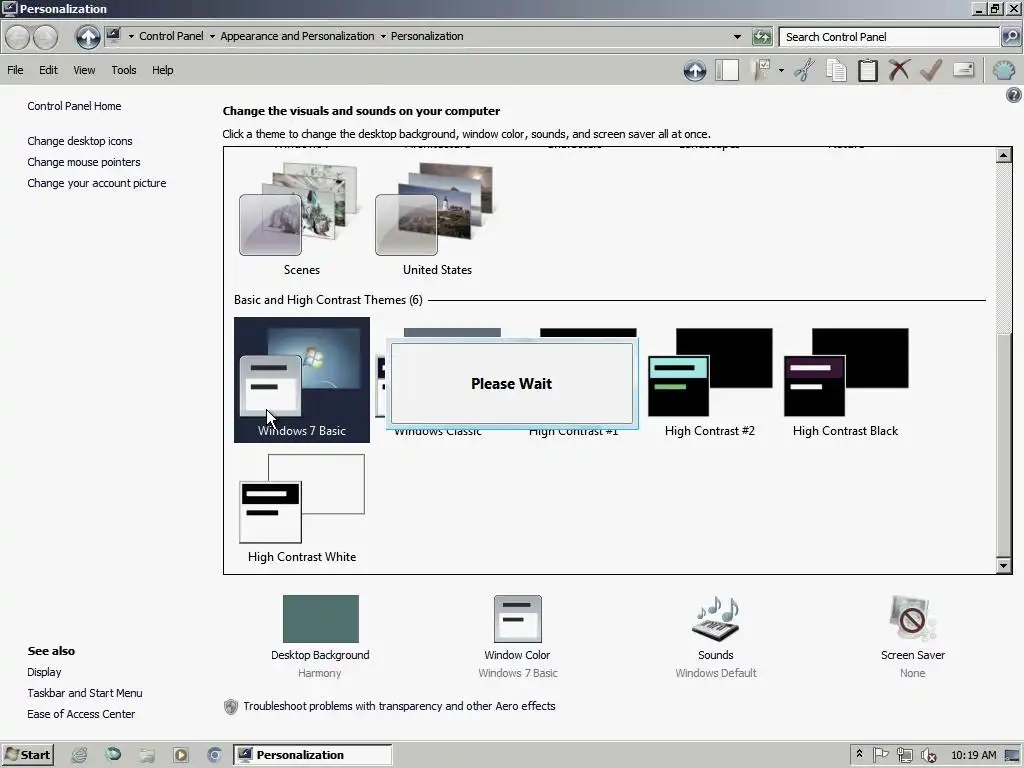The image size is (1024, 768).
Task: Open Sounds settings icon
Action: coord(716,619)
